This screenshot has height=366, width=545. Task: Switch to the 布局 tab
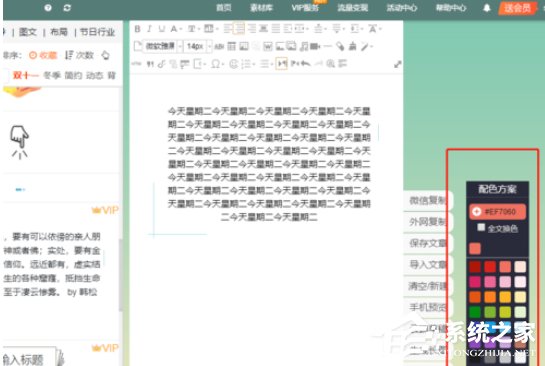59,32
